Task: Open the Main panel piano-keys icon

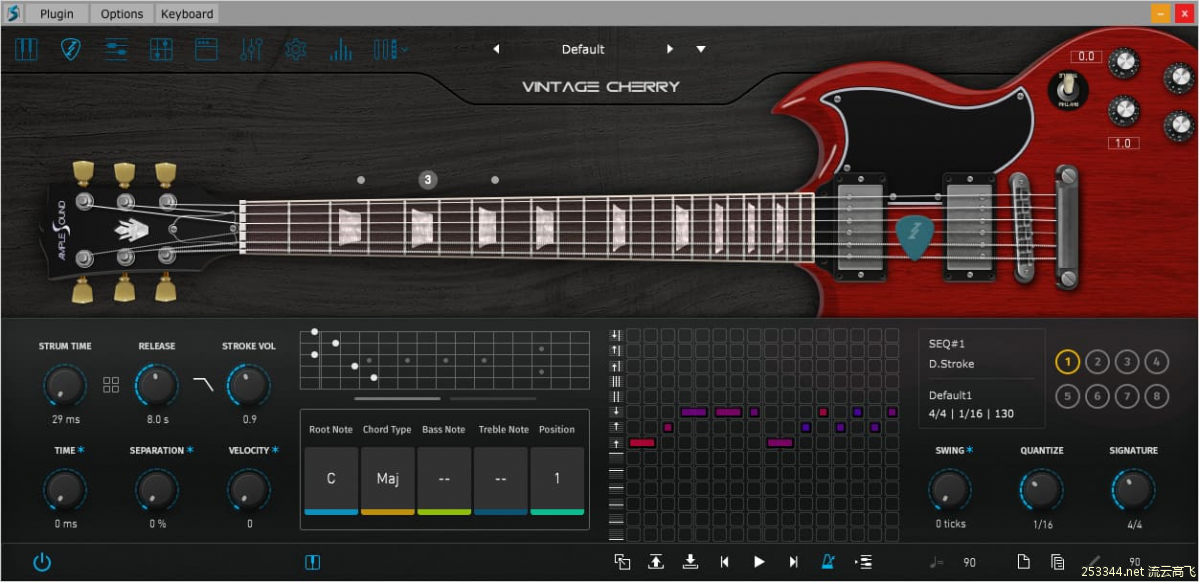Action: 27,50
